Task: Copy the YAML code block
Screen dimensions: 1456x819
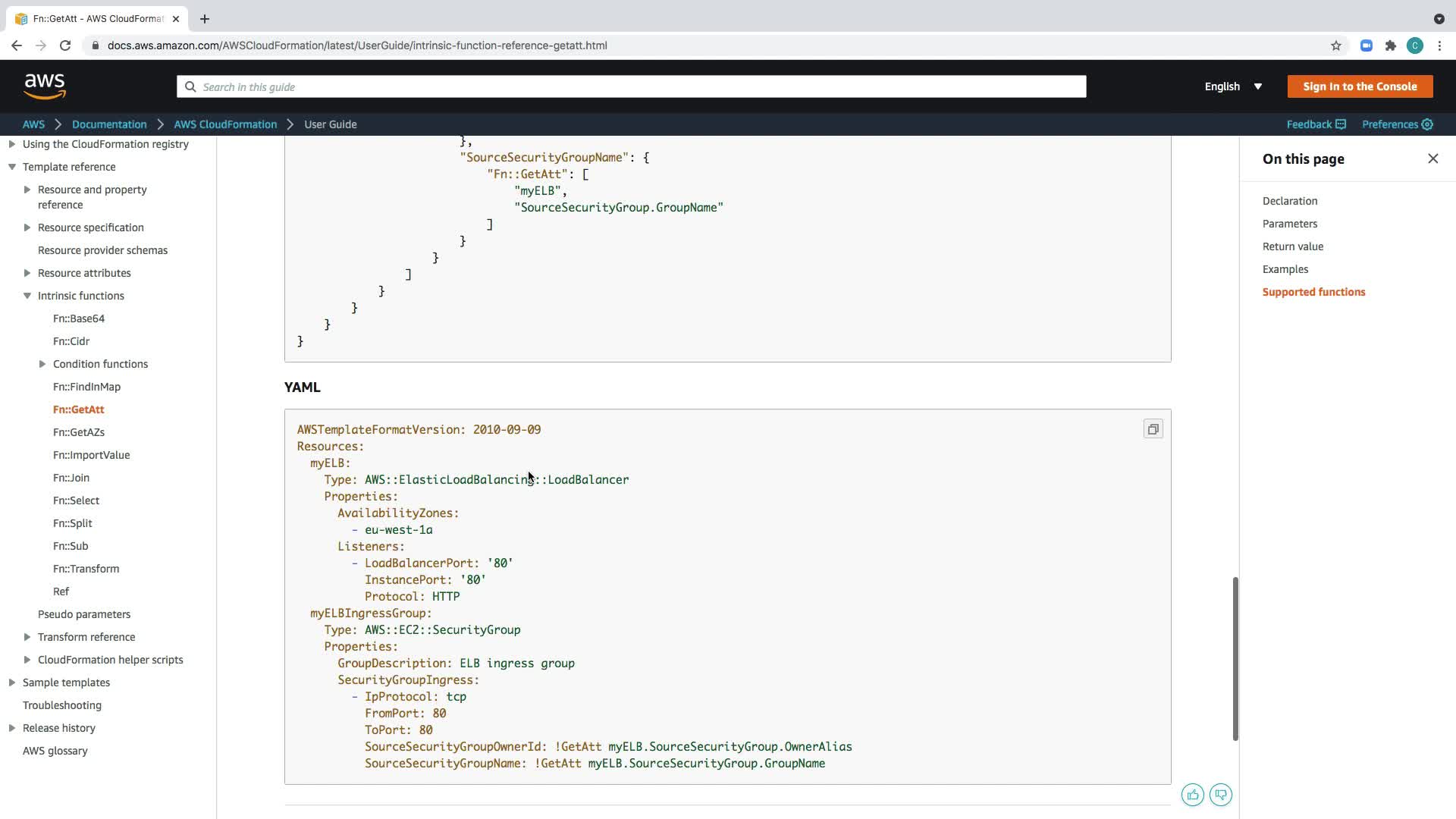Action: pos(1153,429)
